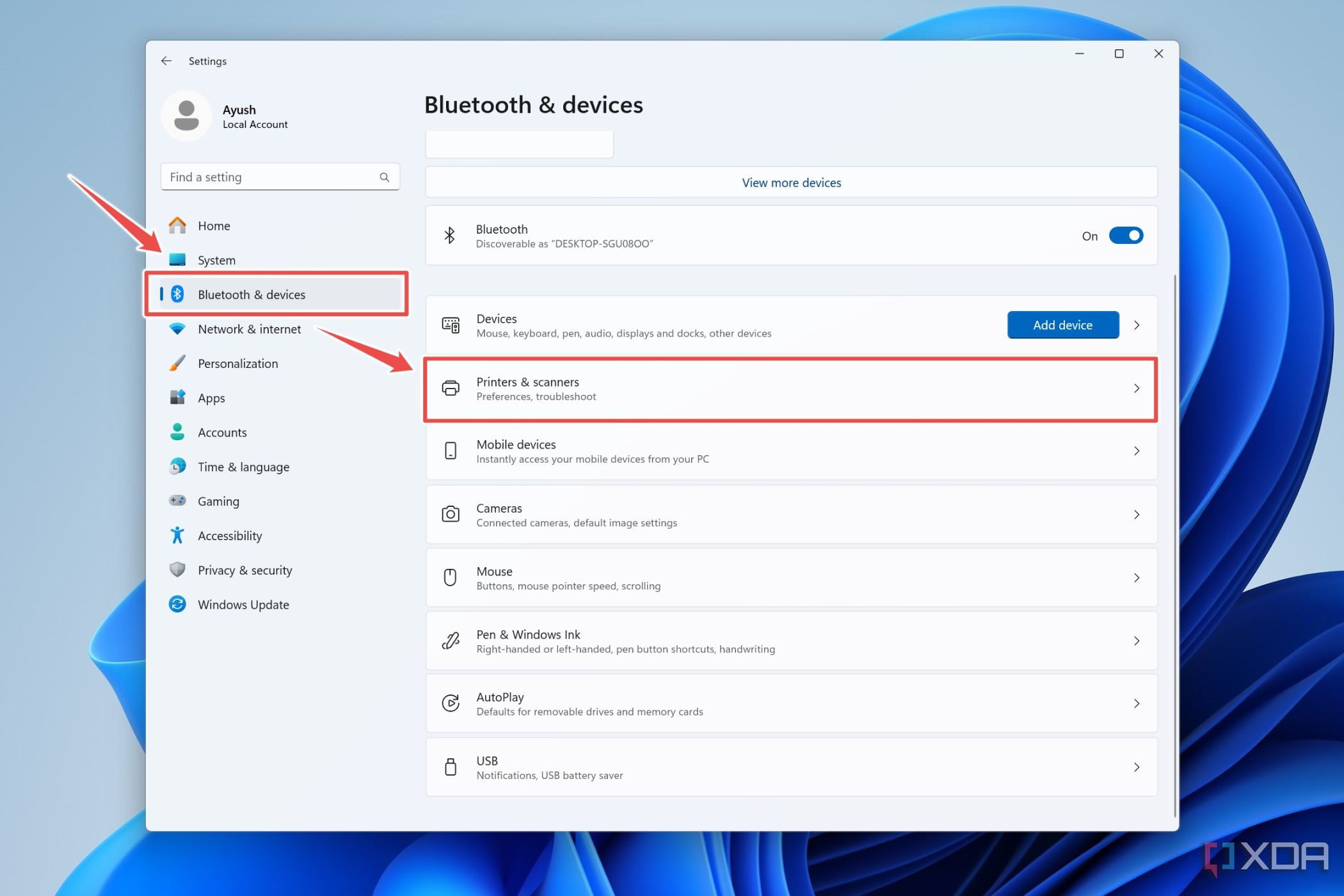
Task: Open Windows Update page
Action: 280,605
